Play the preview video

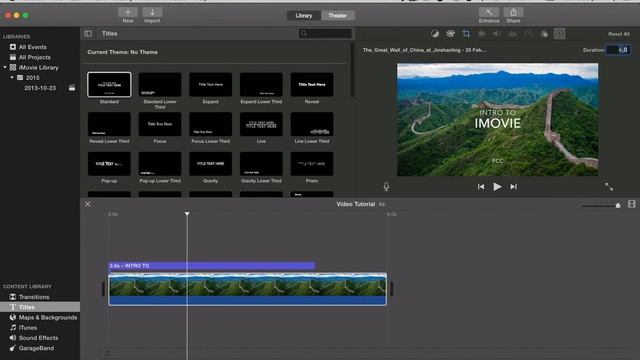pos(497,187)
